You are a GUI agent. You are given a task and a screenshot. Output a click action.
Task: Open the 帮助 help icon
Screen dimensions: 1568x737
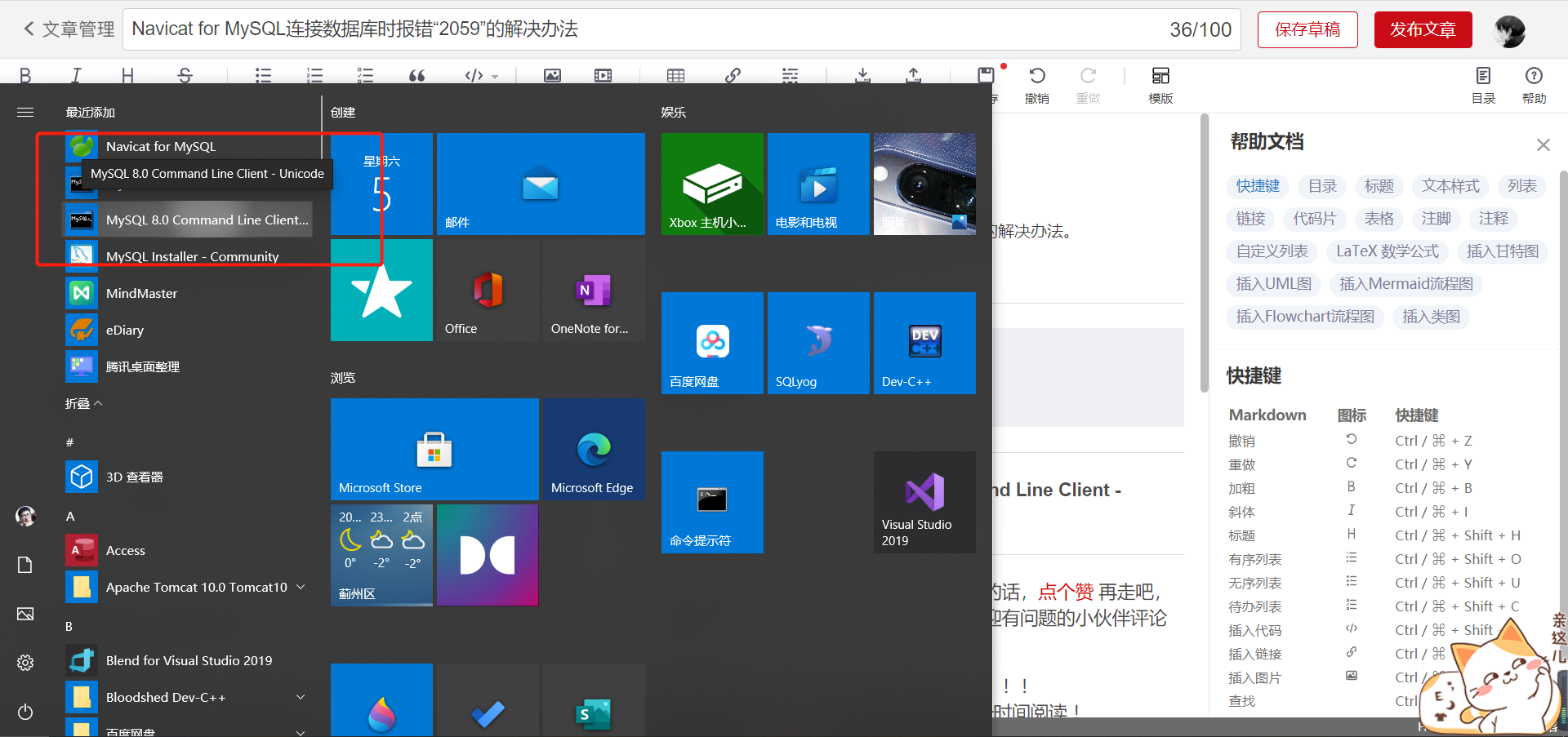pos(1534,85)
